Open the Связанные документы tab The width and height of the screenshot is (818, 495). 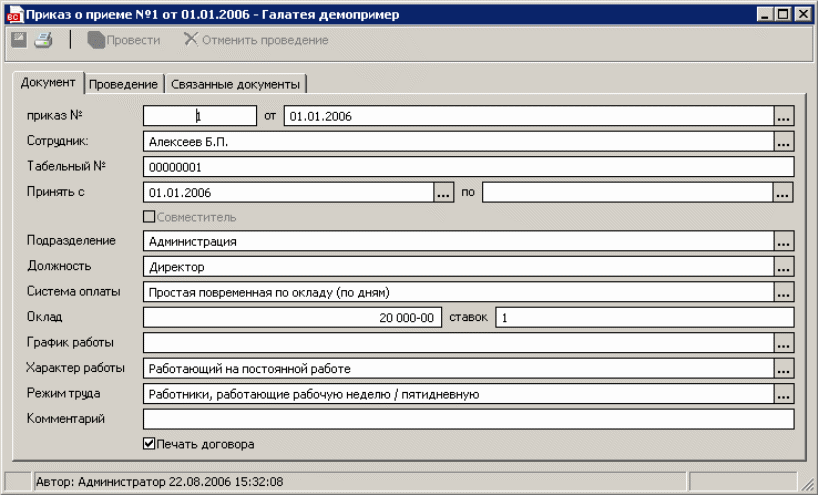point(235,84)
